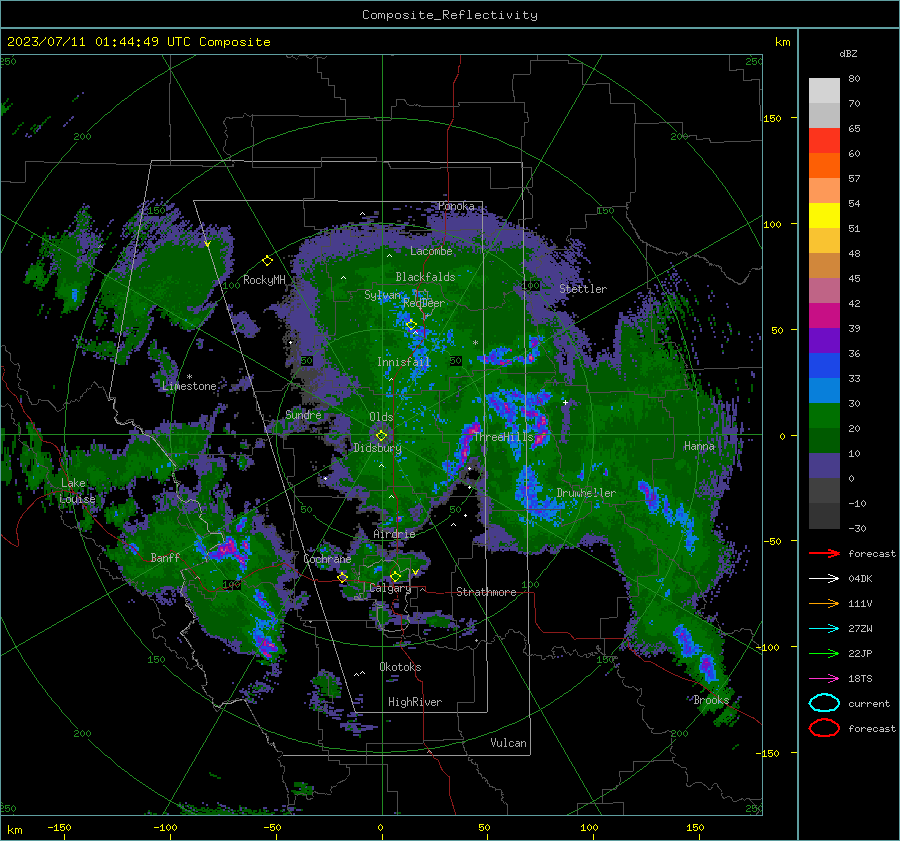900x841 pixels.
Task: Click the ThreeHills city label
Action: click(x=503, y=437)
